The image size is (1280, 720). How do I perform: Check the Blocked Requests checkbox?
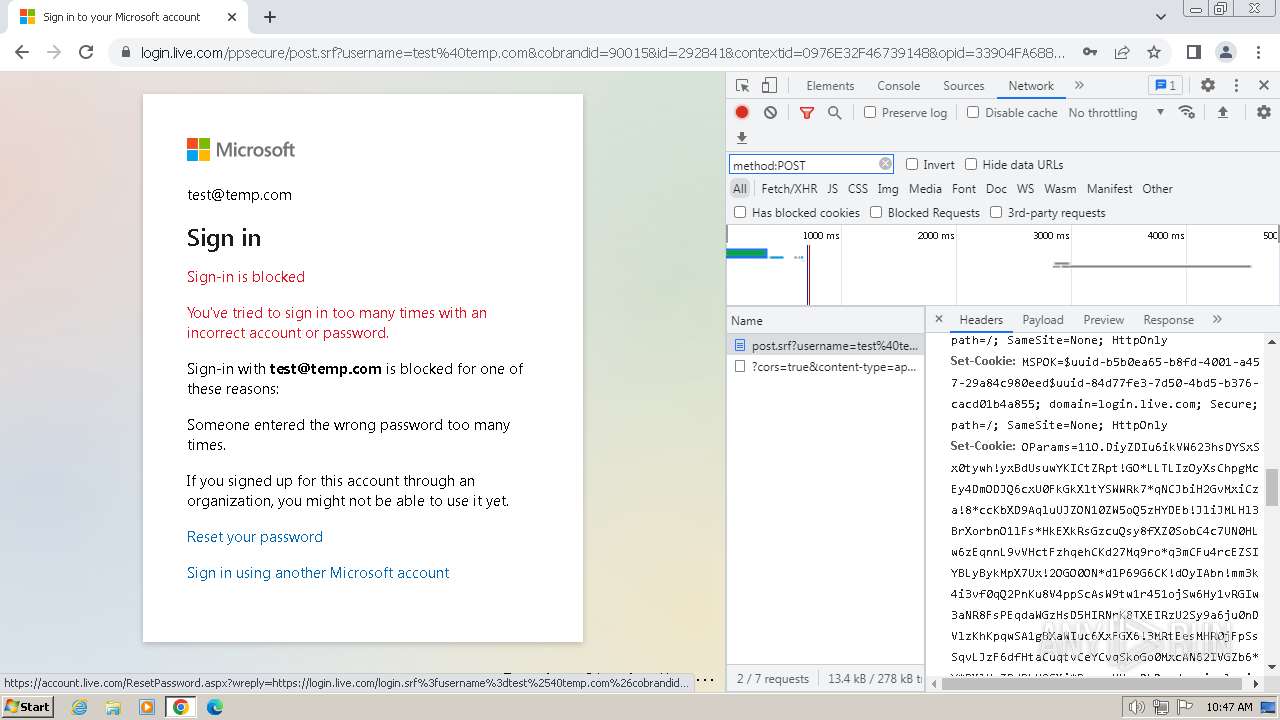pos(876,212)
